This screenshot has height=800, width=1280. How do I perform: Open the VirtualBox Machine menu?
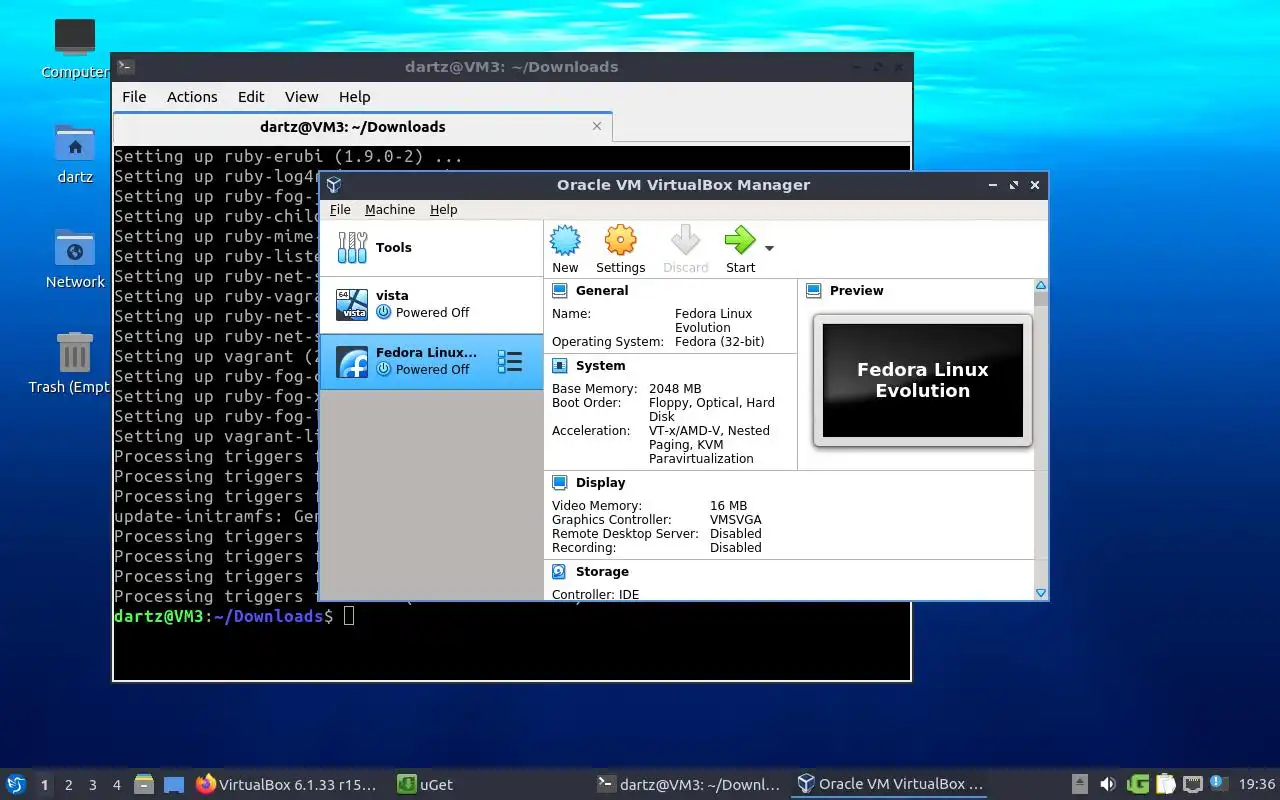pos(390,209)
